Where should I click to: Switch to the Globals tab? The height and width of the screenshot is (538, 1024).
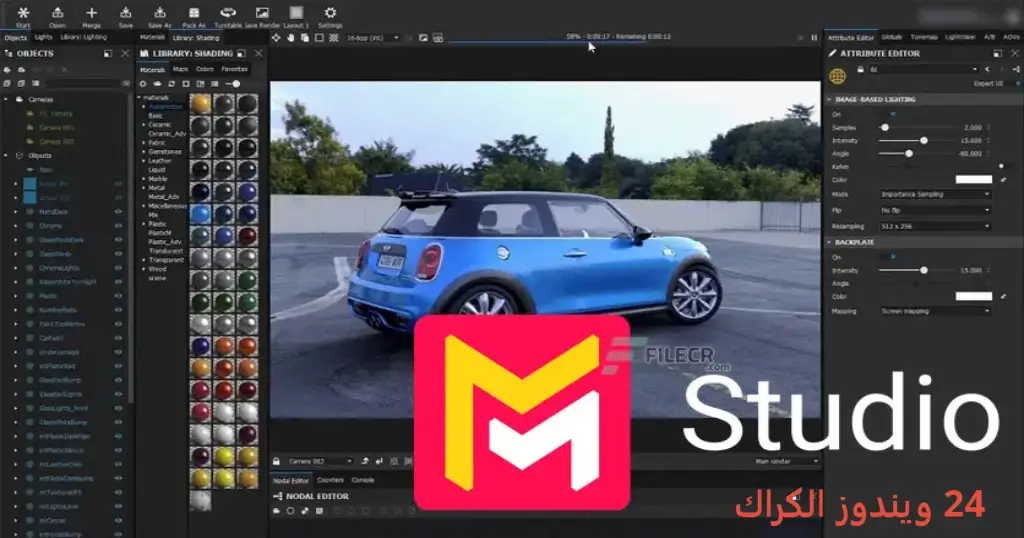pos(891,38)
